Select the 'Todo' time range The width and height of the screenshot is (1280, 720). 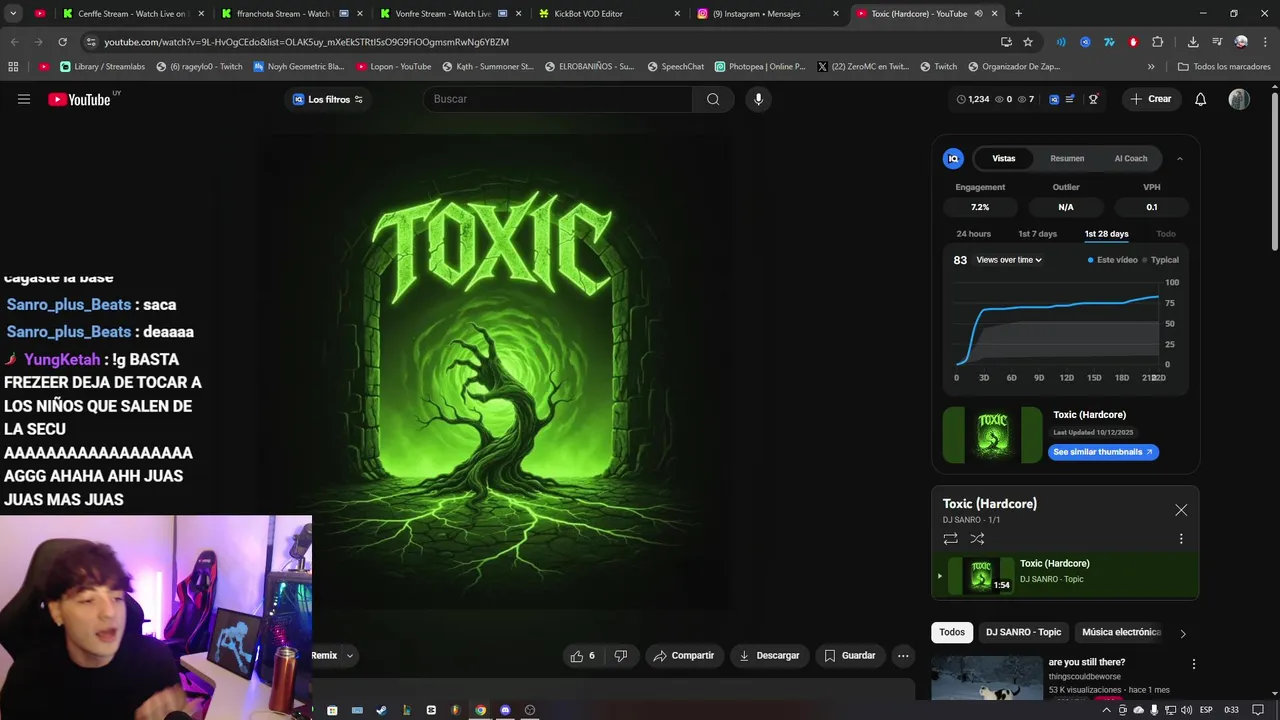[1166, 234]
